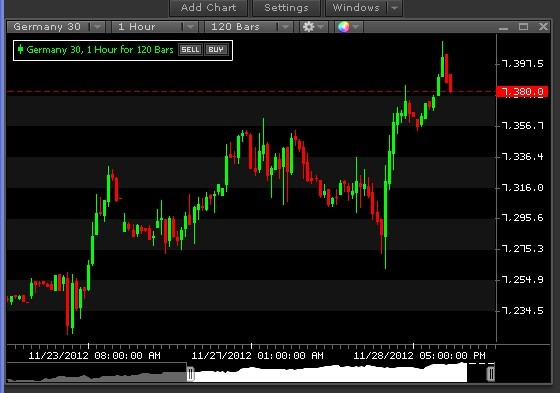Click the left range slider handle
Viewport: 560px width, 393px height.
(x=191, y=374)
